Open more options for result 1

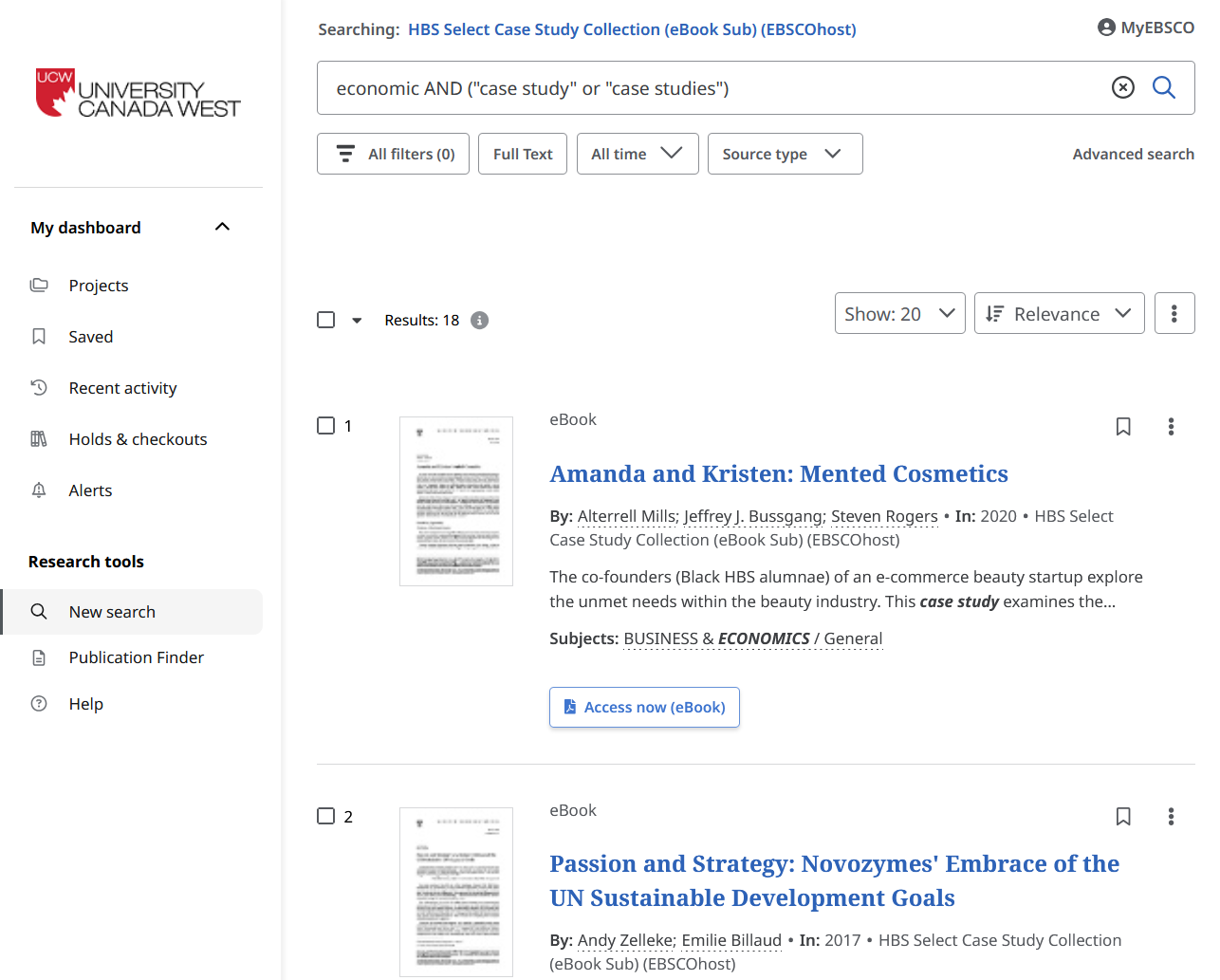pyautogui.click(x=1171, y=427)
